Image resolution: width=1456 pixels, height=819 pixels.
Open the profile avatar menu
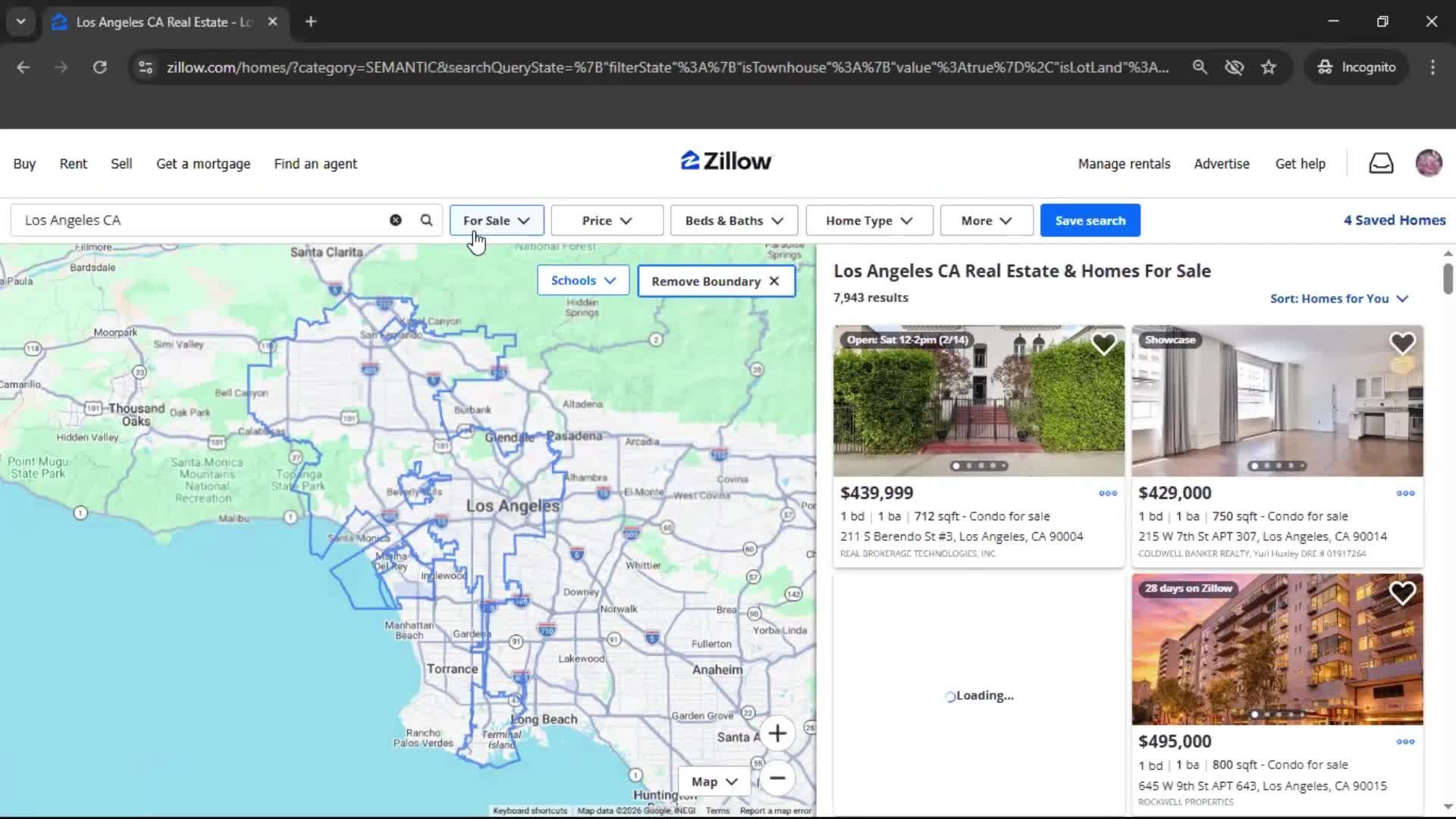tap(1429, 163)
